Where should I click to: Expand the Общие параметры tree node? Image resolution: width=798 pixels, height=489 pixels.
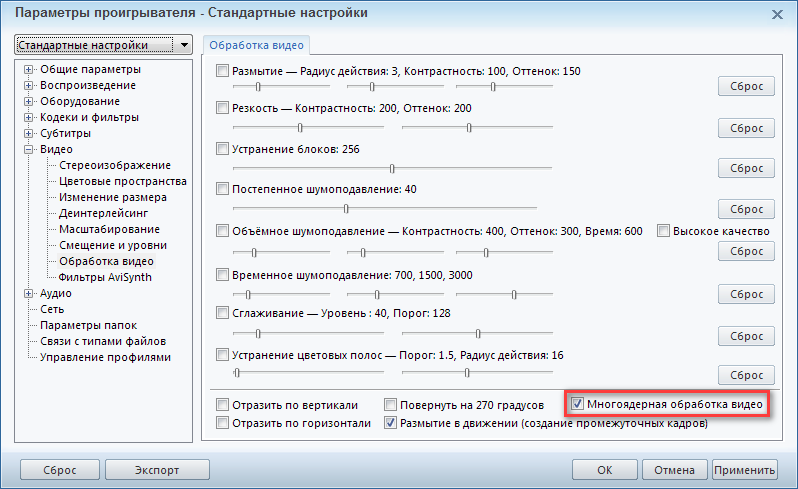pyautogui.click(x=29, y=69)
